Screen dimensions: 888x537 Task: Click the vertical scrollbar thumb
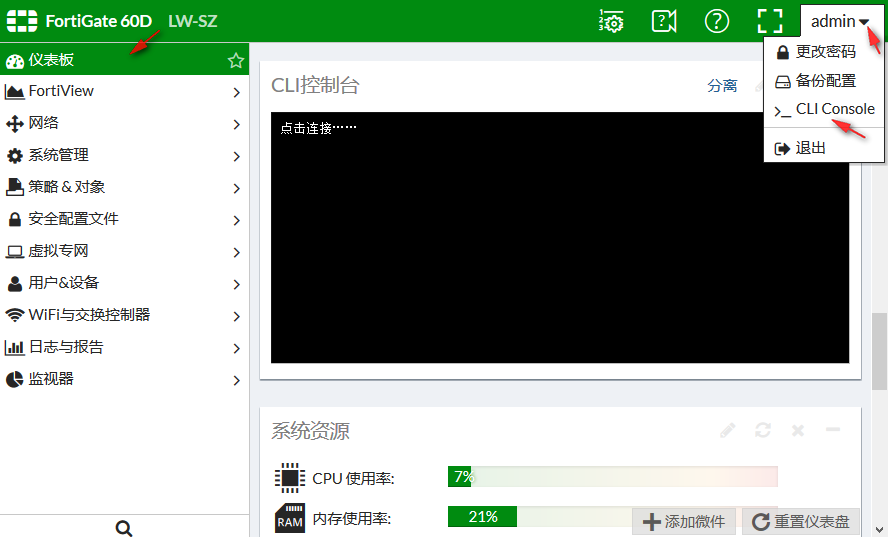(880, 351)
